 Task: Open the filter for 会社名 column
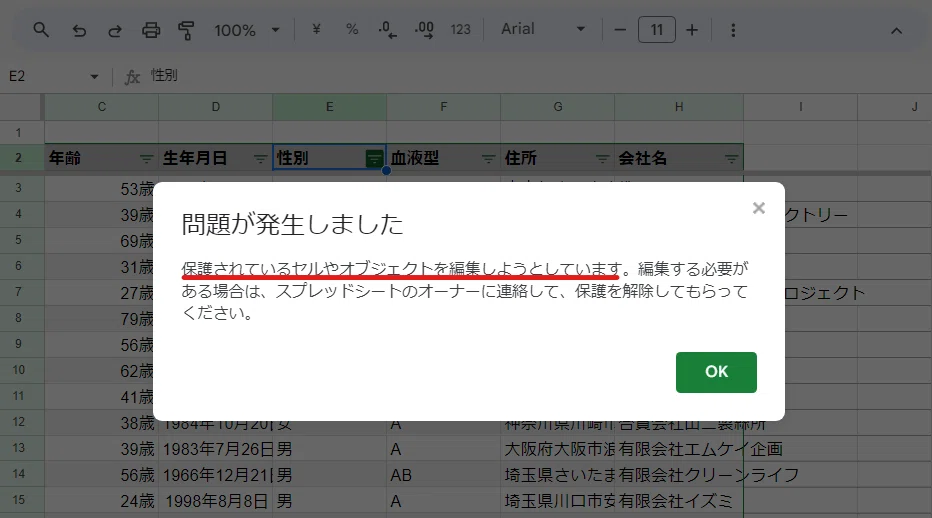coord(732,159)
